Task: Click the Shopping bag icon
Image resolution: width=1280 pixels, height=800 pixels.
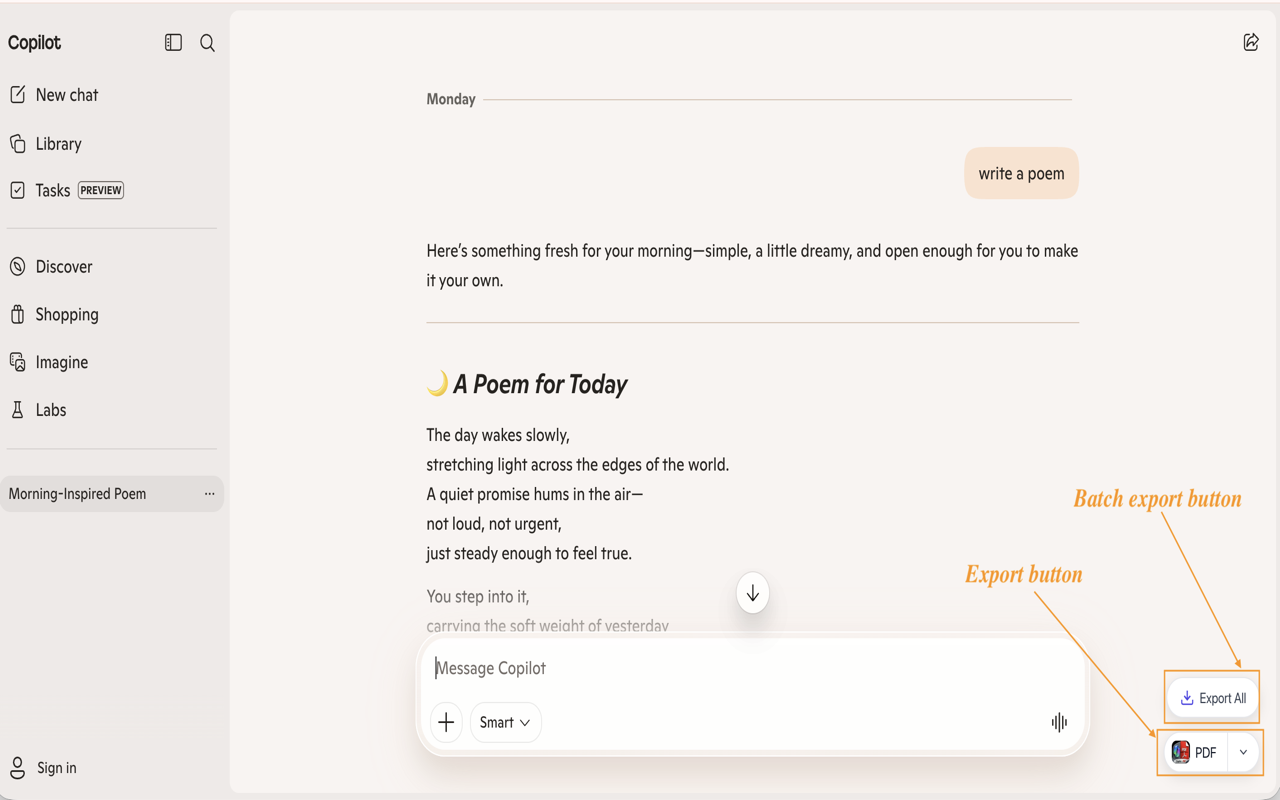Action: [18, 314]
